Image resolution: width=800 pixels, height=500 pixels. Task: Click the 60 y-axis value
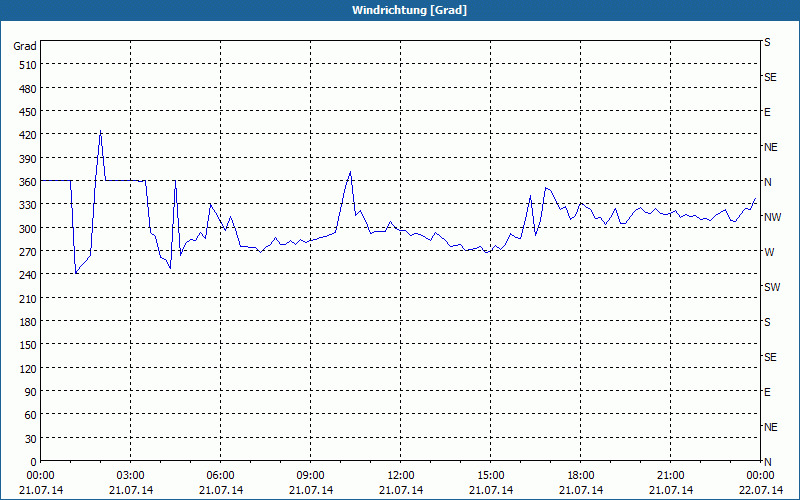(x=31, y=415)
